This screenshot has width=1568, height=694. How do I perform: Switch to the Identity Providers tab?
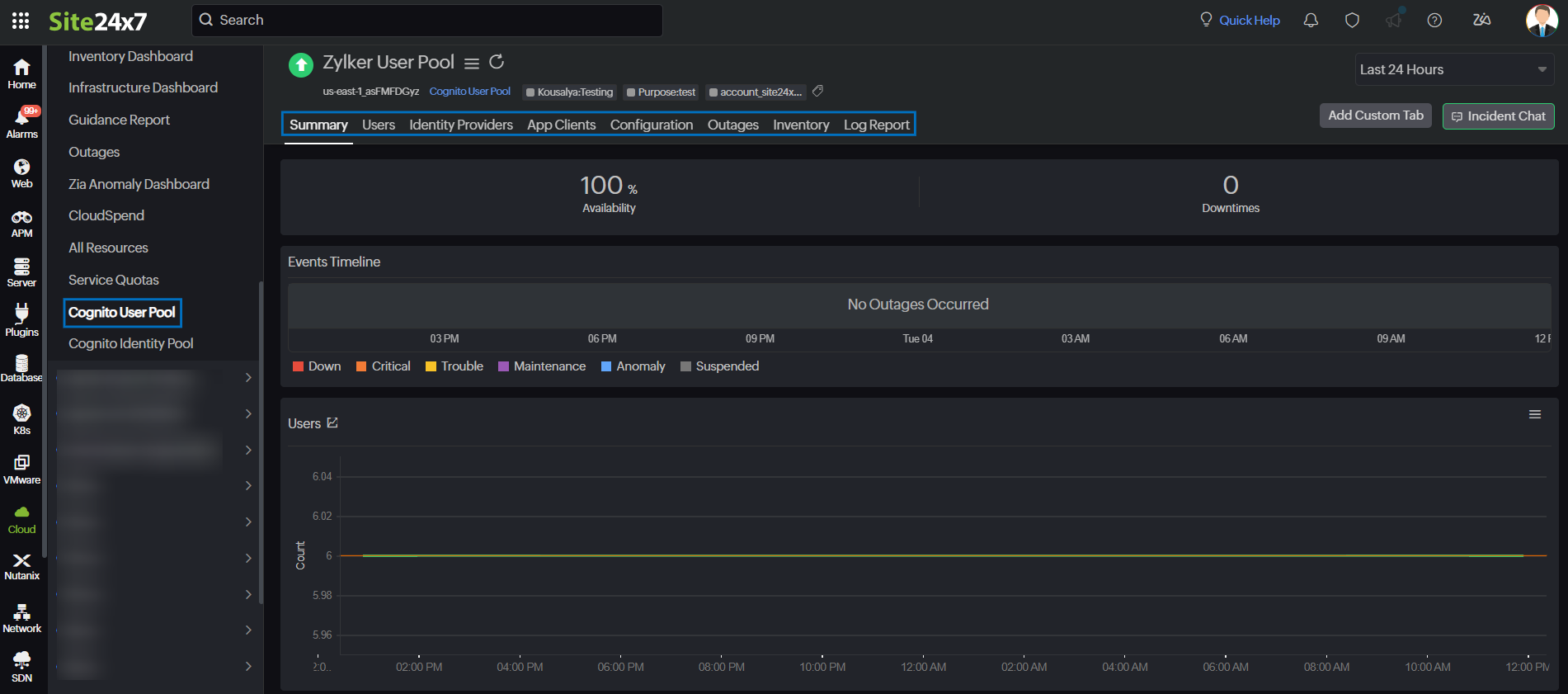(461, 125)
